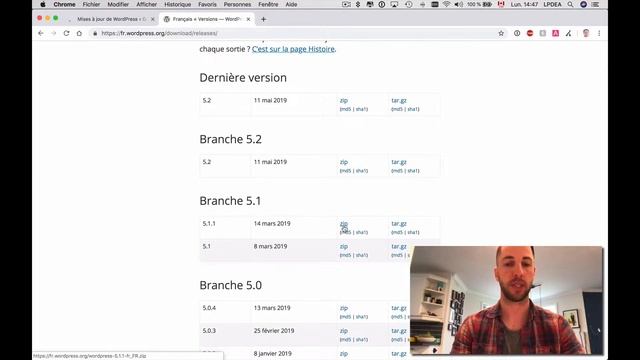Click the Chrome profile avatar icon

tap(586, 33)
